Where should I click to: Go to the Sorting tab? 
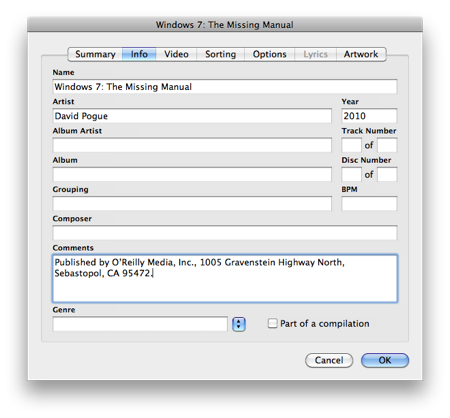pos(220,54)
